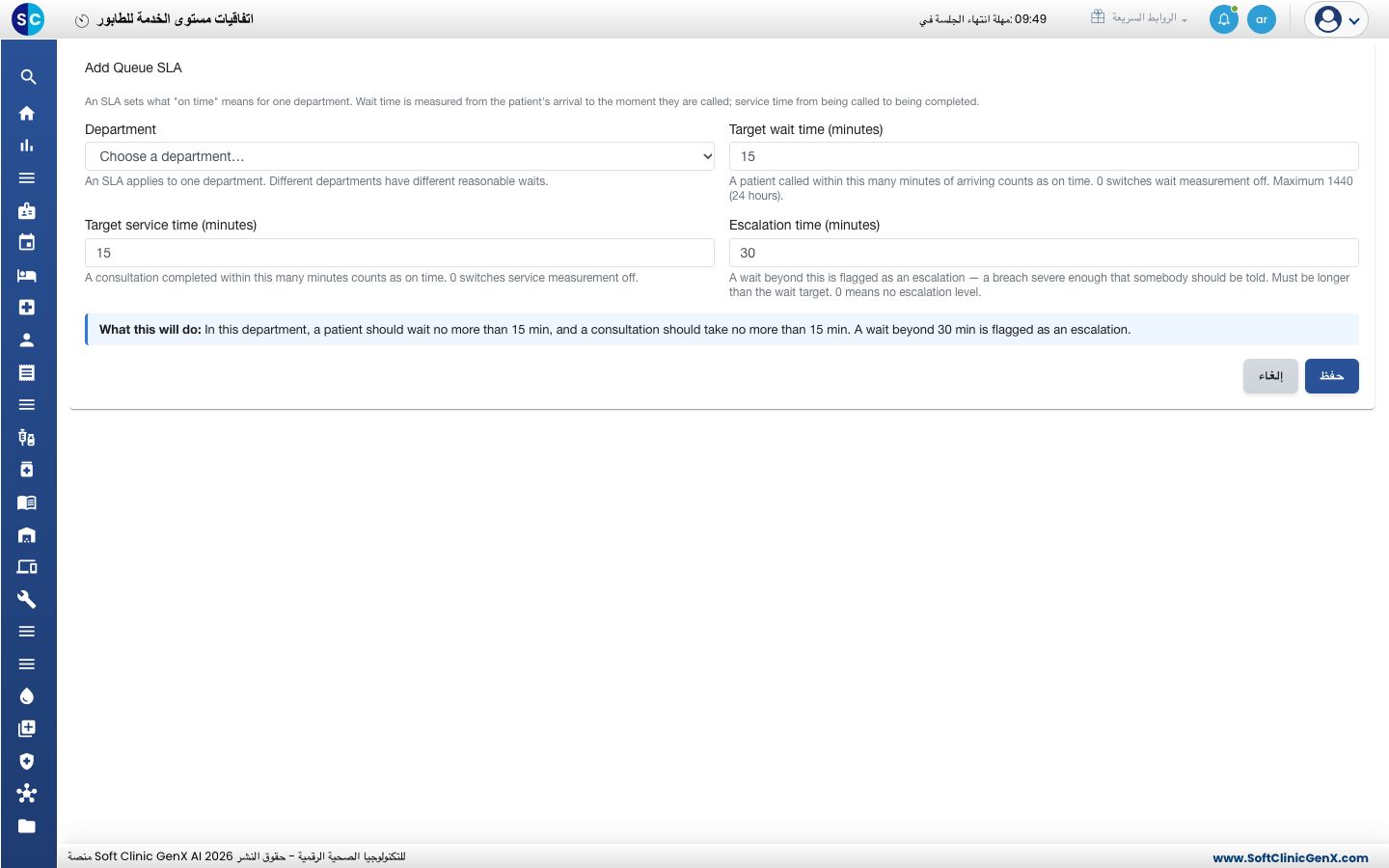Open the bar chart statistics icon
Image resolution: width=1389 pixels, height=868 pixels.
[x=27, y=146]
